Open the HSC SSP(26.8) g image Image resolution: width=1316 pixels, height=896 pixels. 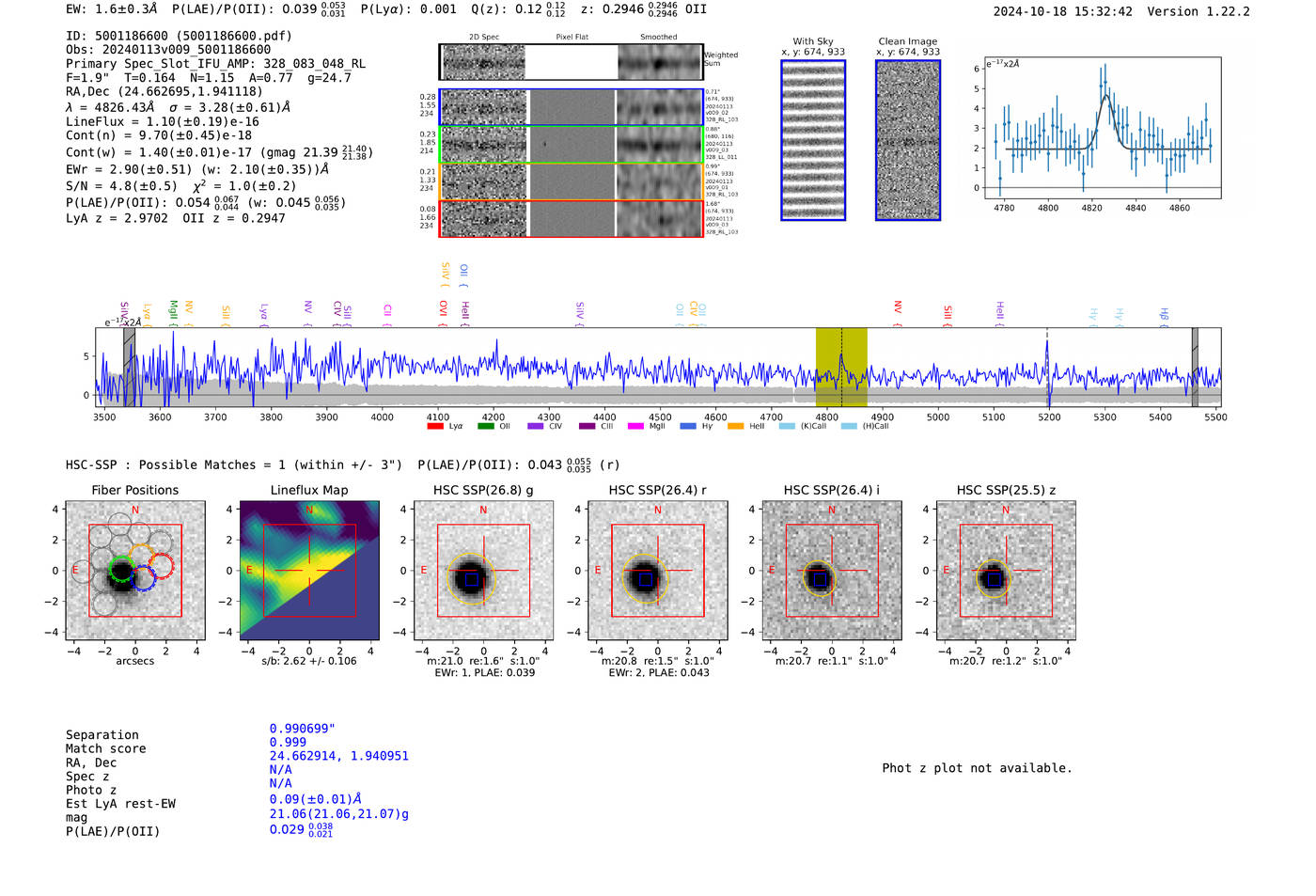pos(483,571)
